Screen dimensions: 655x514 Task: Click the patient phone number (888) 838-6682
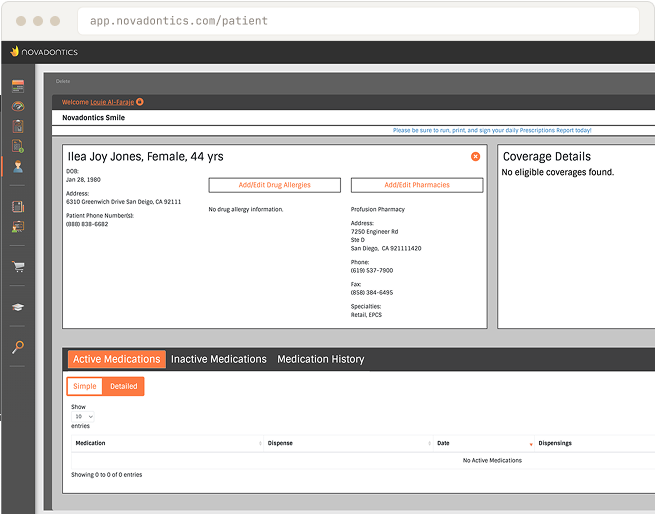87,224
